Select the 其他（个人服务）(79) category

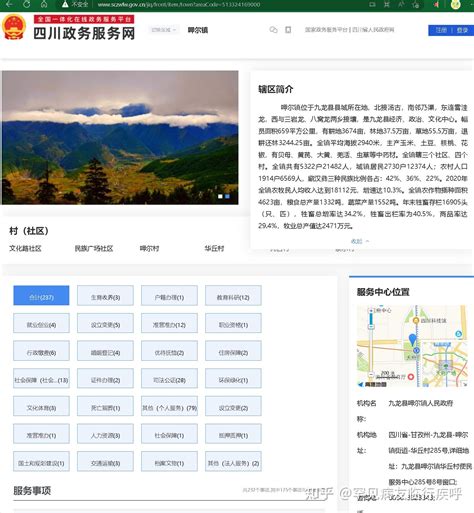click(169, 406)
